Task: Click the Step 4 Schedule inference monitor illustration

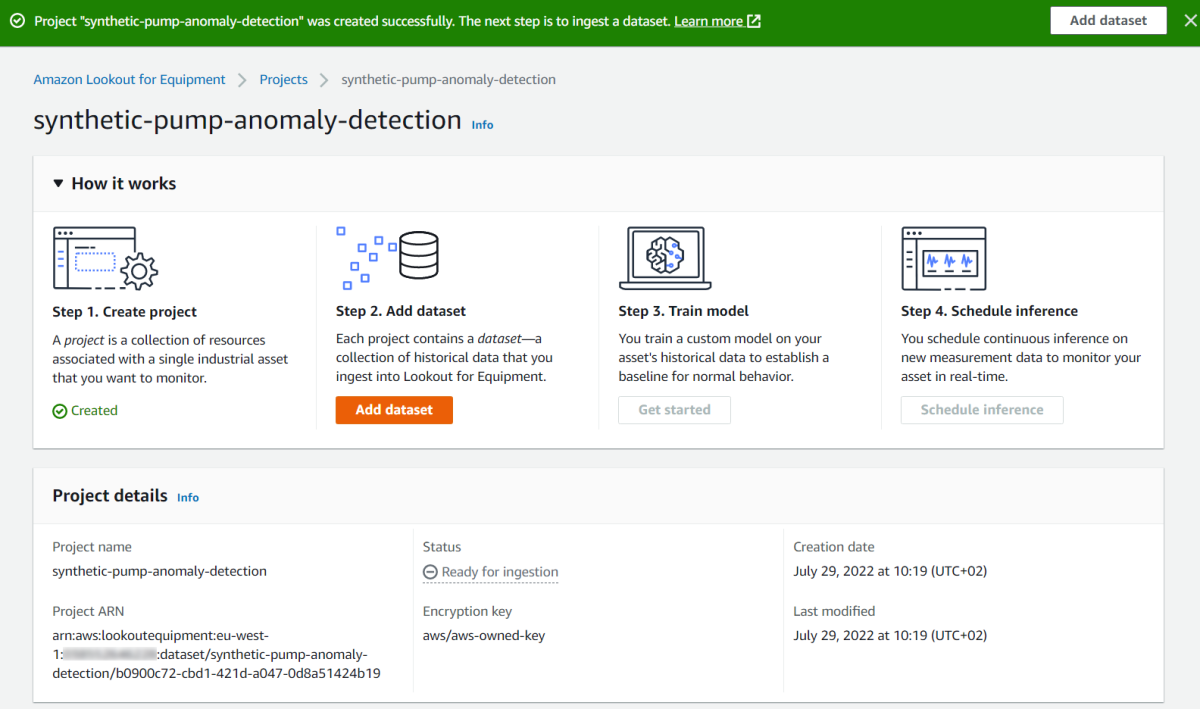Action: pos(944,257)
